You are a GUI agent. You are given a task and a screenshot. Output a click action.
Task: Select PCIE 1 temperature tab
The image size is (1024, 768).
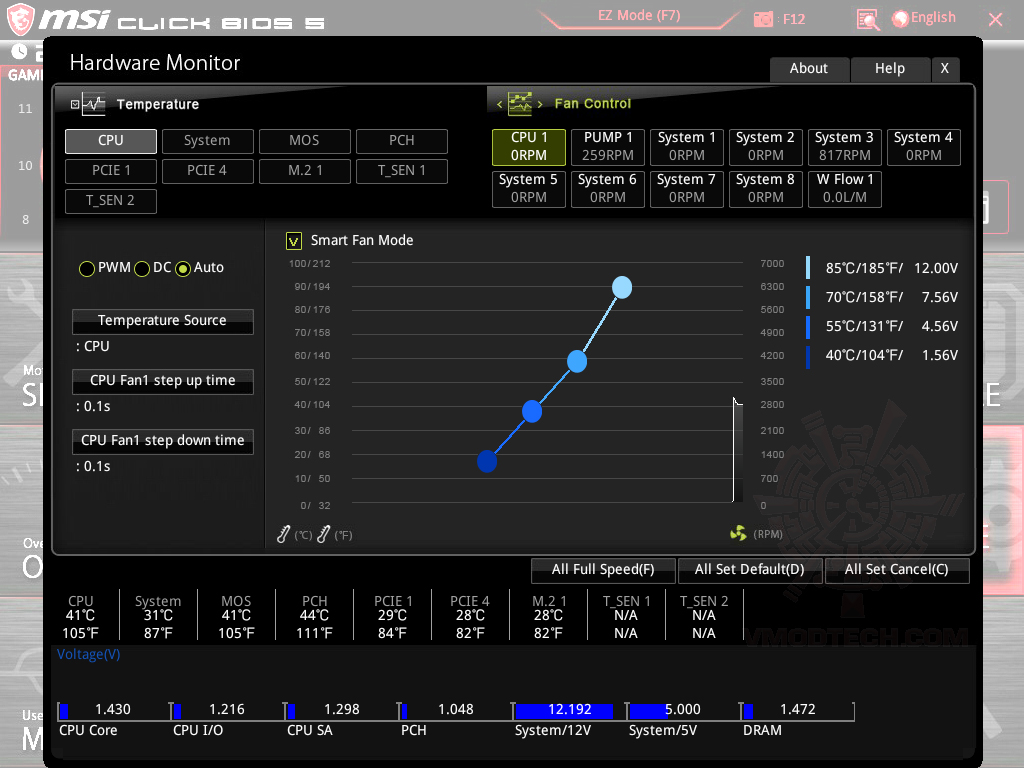111,171
